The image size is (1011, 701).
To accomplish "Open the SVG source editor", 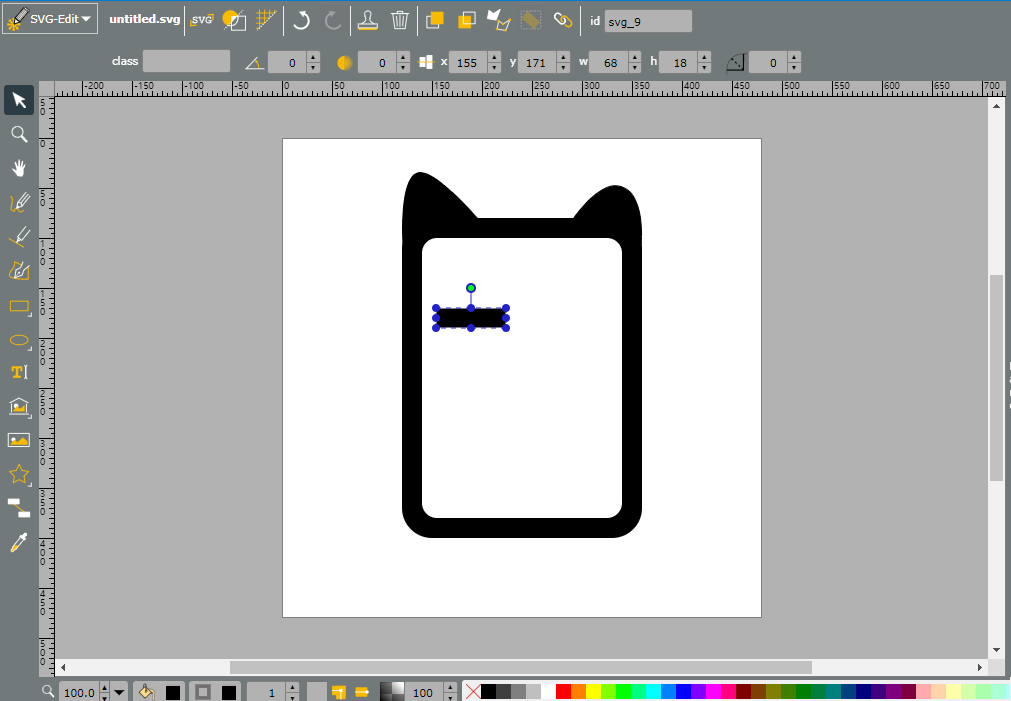I will [x=202, y=19].
